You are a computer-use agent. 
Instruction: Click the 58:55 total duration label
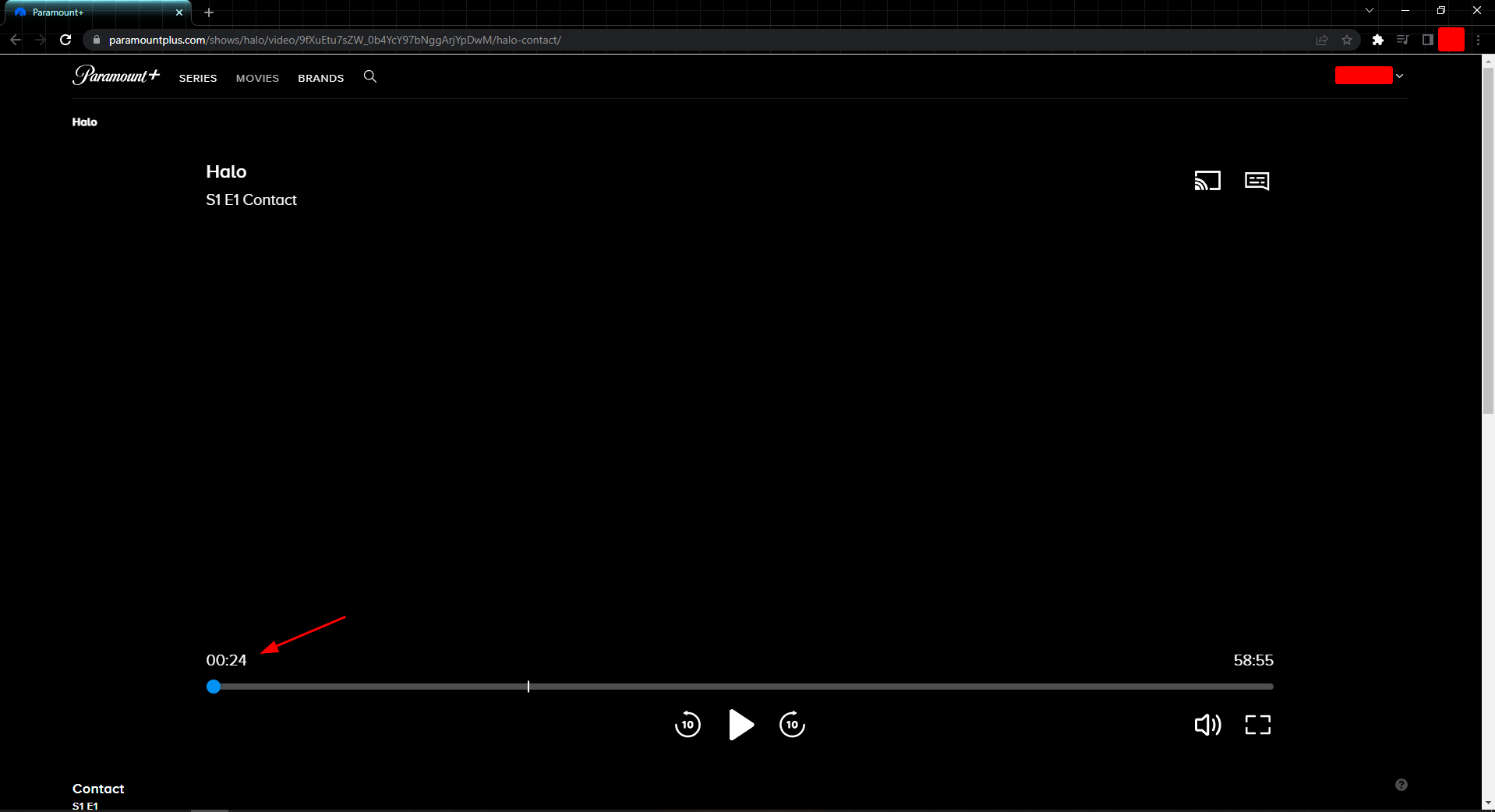[1253, 660]
